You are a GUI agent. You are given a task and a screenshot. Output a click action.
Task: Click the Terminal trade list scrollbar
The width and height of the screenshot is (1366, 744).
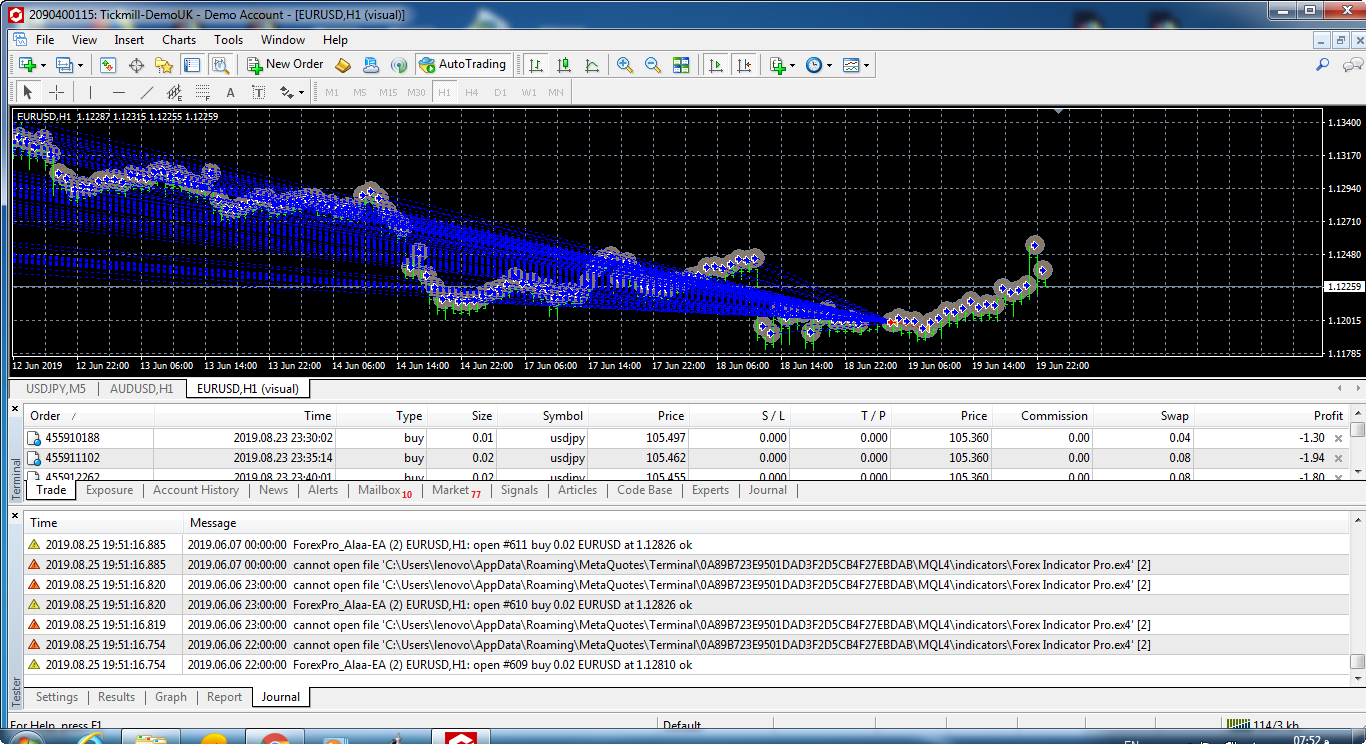pos(1357,443)
